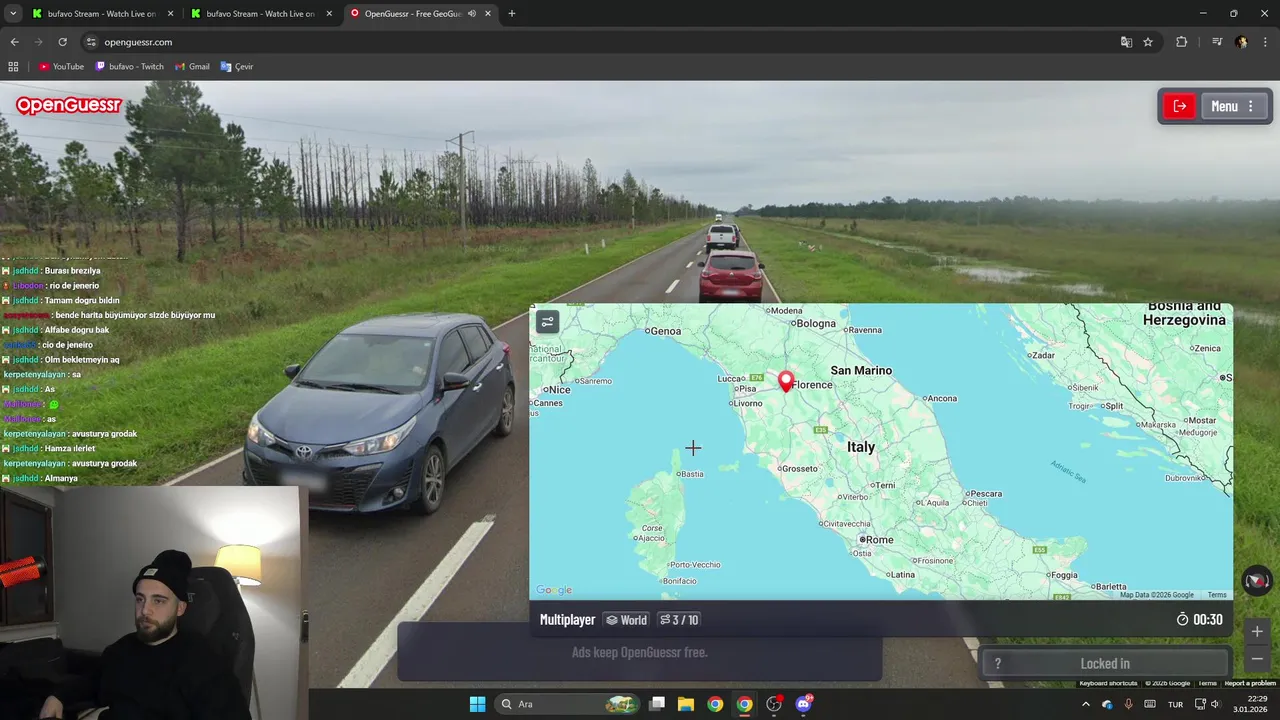Click the Google logo on guess map

(554, 590)
